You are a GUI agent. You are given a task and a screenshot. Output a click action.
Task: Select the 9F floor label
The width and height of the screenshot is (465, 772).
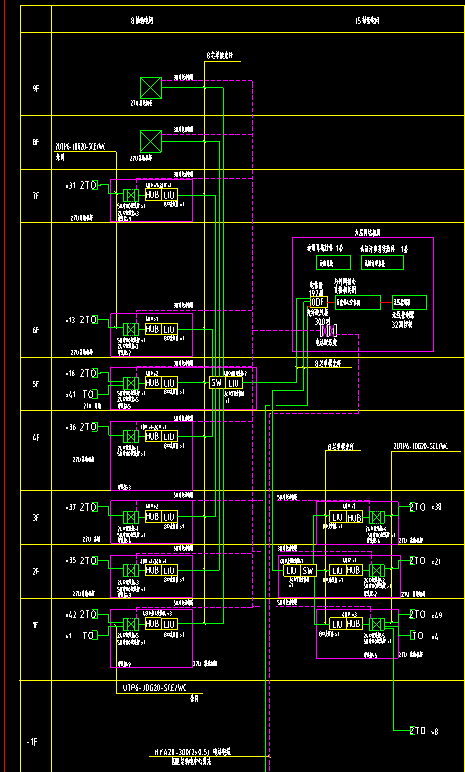pos(35,89)
